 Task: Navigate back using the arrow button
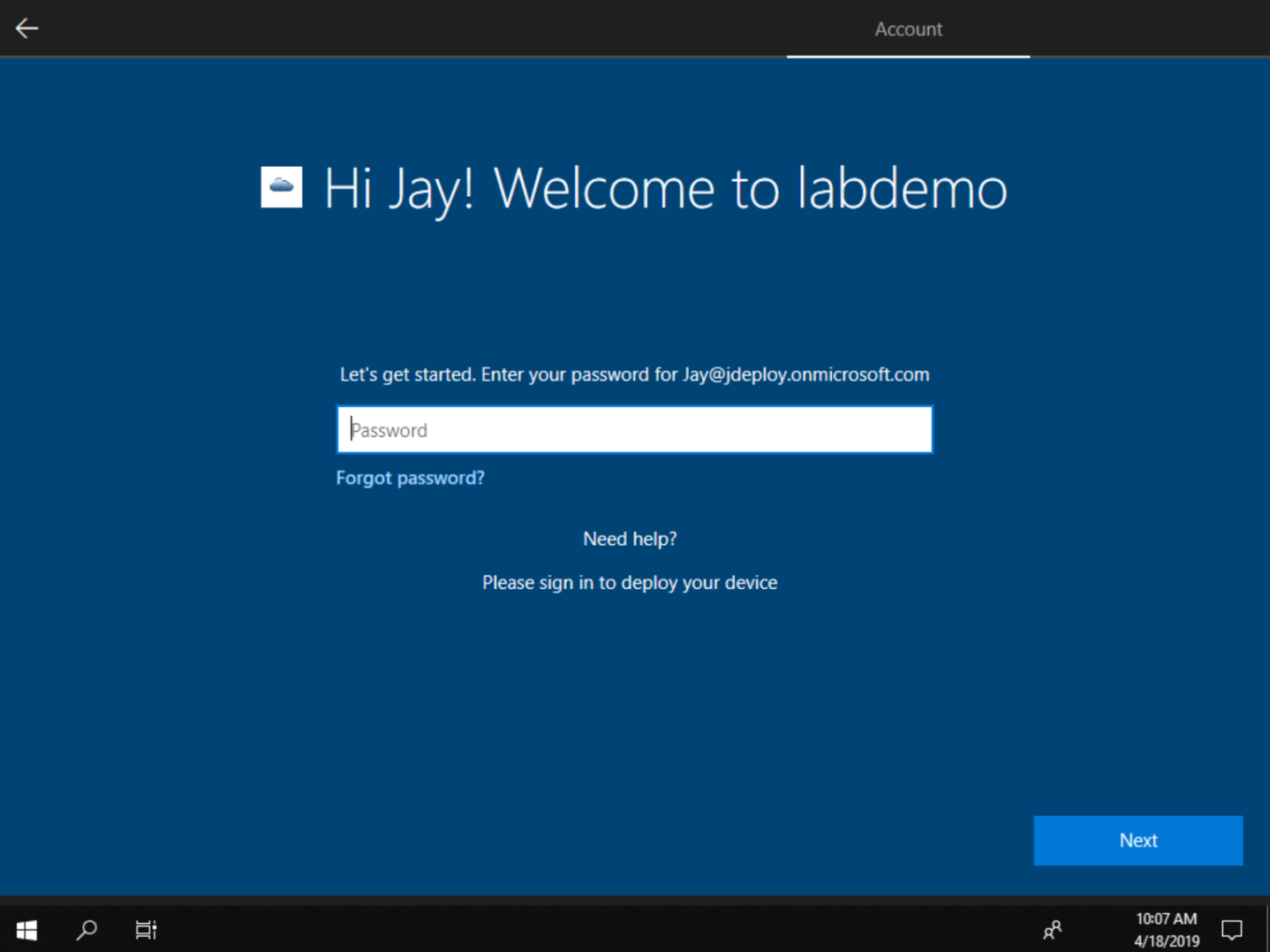pyautogui.click(x=26, y=27)
